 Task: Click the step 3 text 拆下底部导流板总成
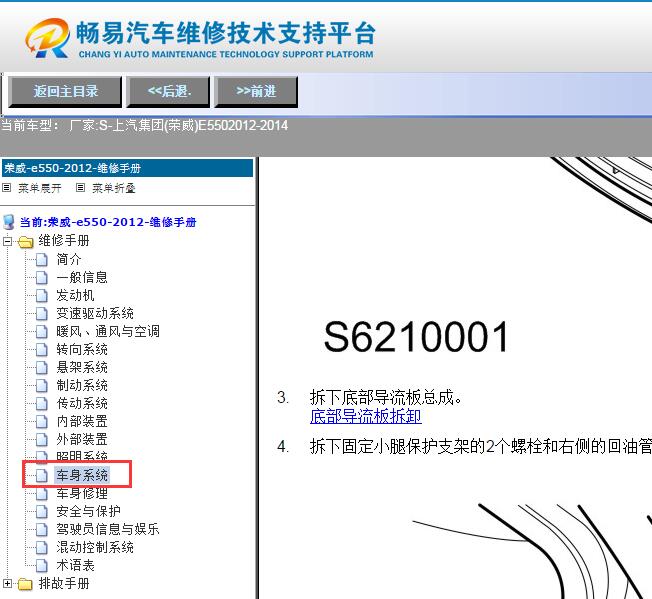coord(386,398)
